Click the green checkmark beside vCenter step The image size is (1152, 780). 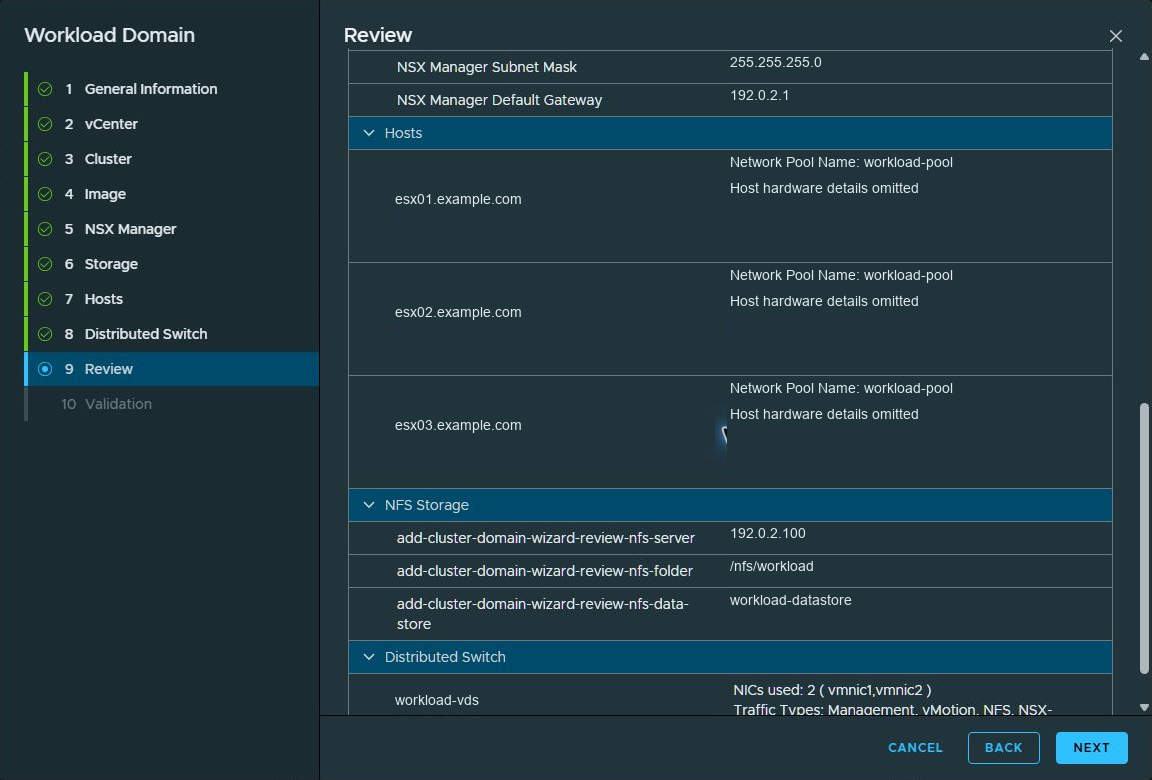tap(45, 124)
